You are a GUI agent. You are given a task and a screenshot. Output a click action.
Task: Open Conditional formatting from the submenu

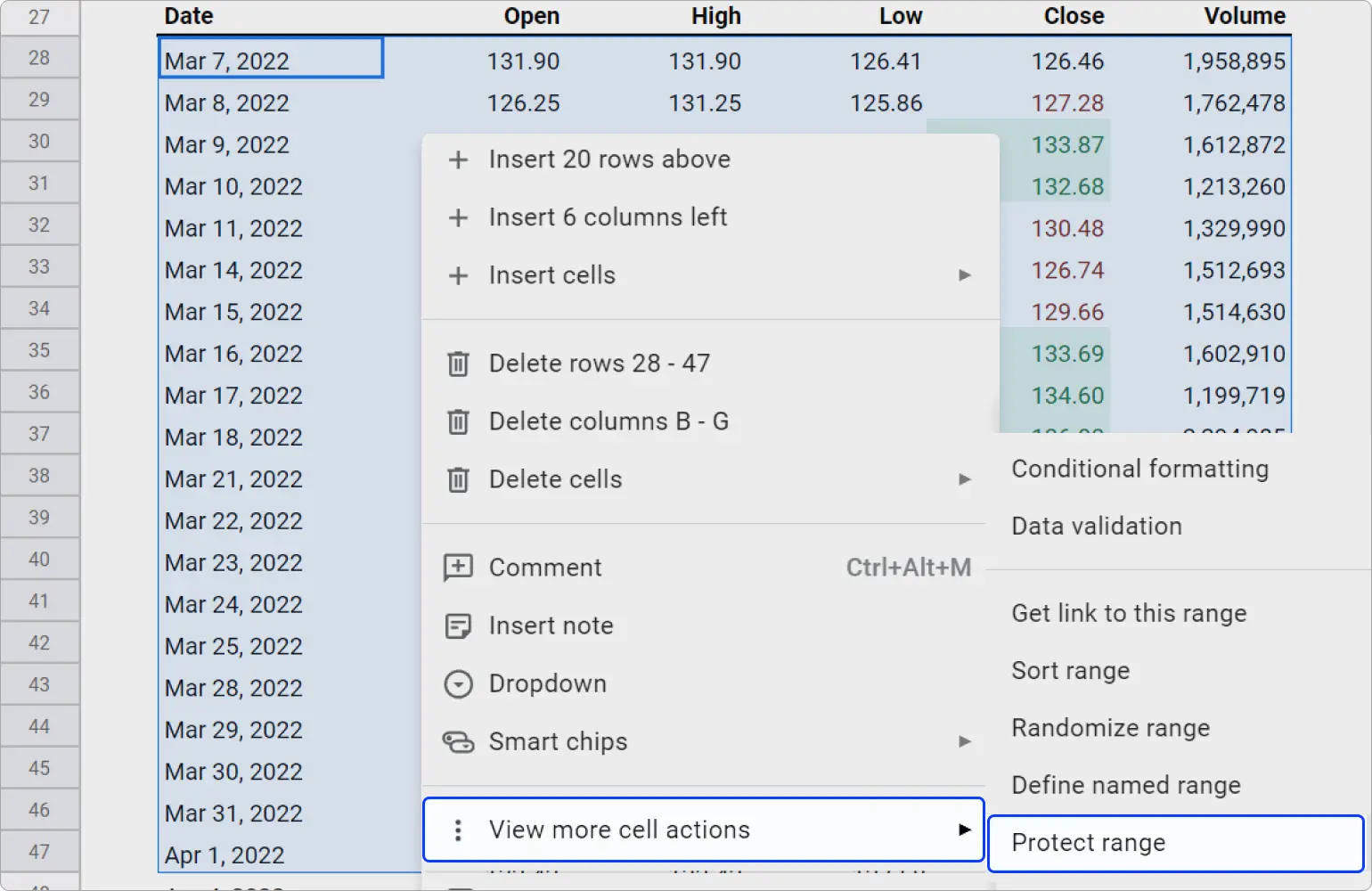pyautogui.click(x=1139, y=469)
